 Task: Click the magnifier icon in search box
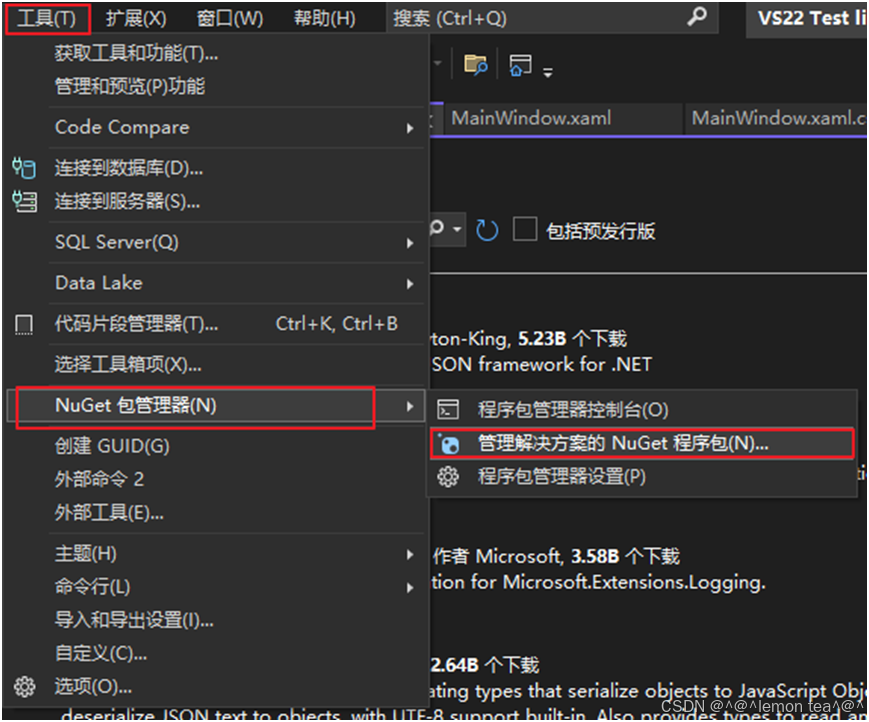[697, 17]
